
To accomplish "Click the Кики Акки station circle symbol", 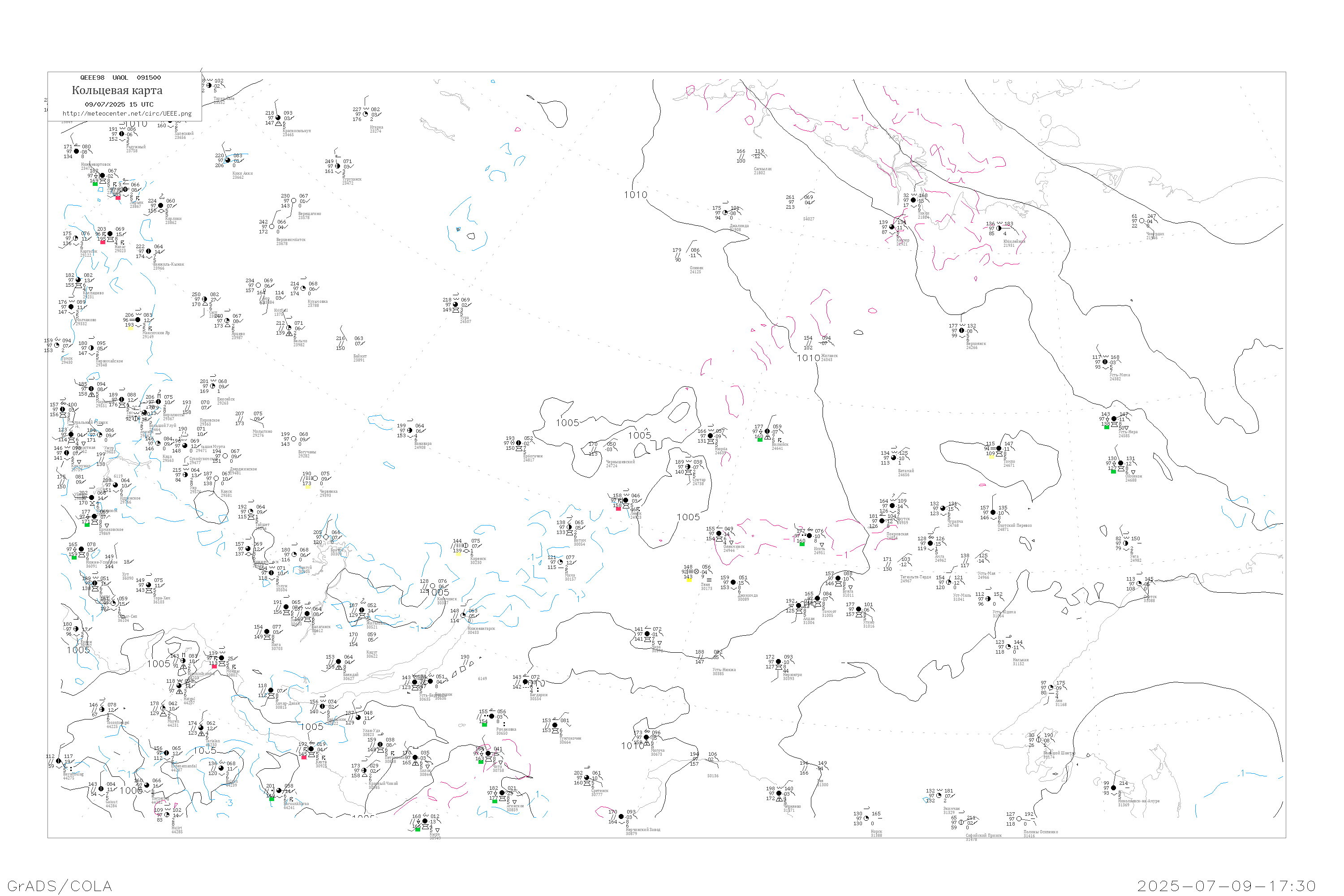I will pyautogui.click(x=228, y=160).
